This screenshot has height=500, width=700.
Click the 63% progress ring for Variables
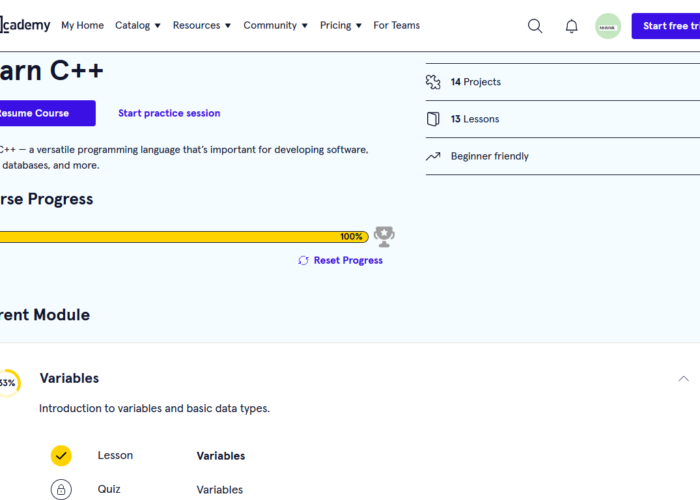tap(8, 383)
